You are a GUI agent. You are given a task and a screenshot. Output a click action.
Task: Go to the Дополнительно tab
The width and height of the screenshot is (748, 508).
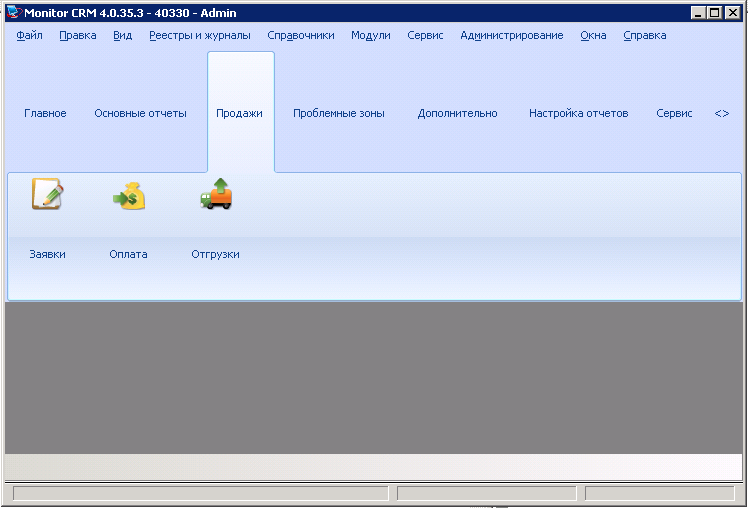coord(457,113)
